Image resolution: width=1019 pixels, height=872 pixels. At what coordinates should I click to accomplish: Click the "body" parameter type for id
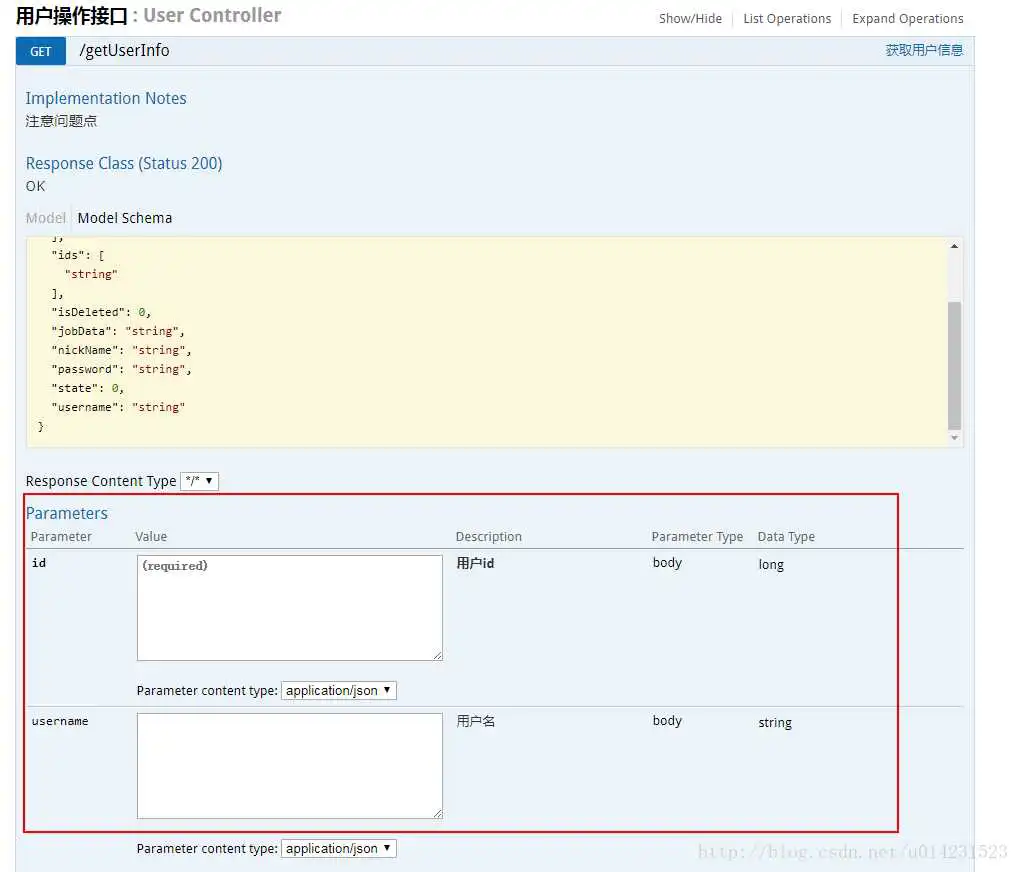pyautogui.click(x=667, y=563)
